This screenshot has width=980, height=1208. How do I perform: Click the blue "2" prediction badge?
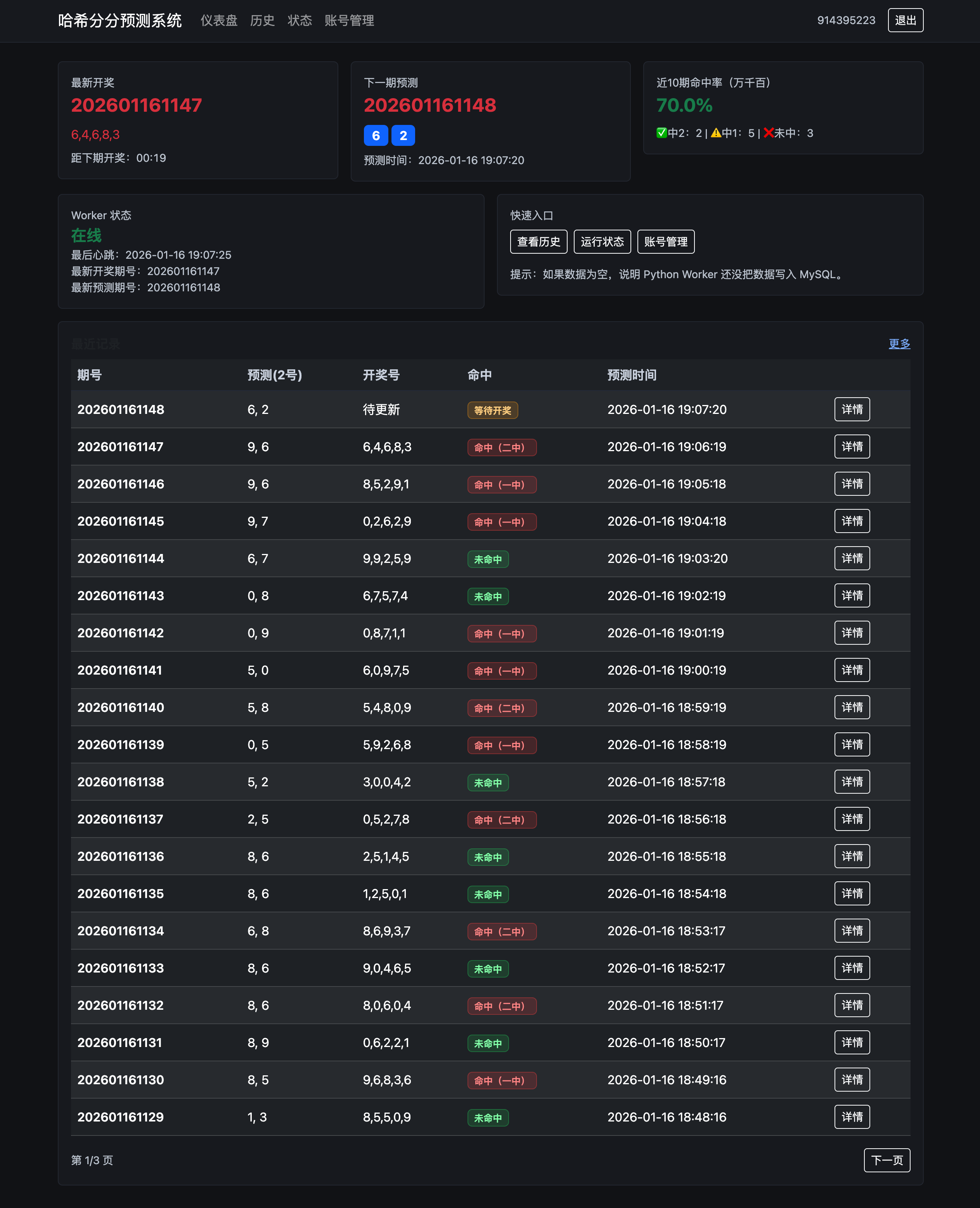click(403, 135)
